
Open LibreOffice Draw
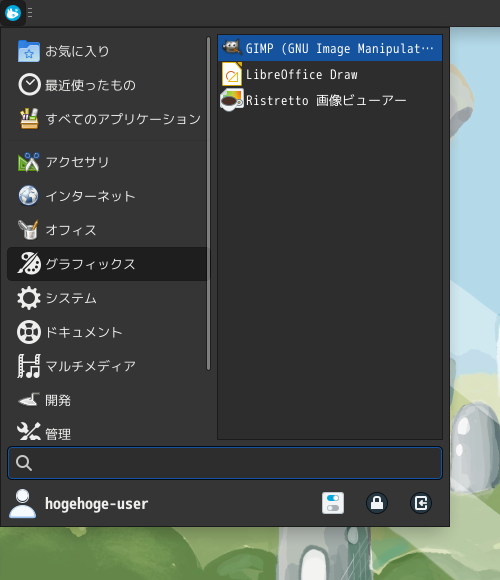tap(330, 74)
